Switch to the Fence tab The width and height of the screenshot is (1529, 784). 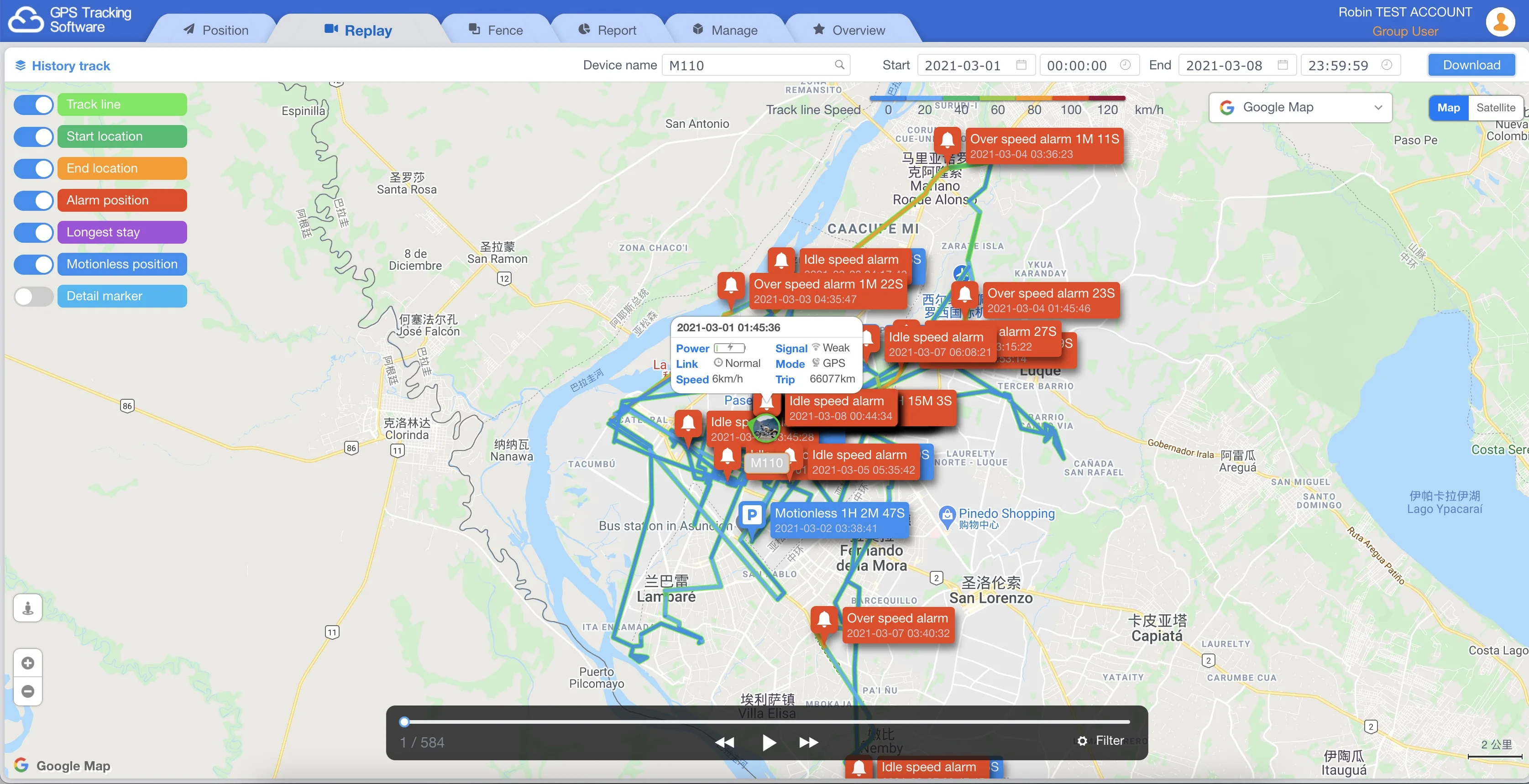[496, 30]
